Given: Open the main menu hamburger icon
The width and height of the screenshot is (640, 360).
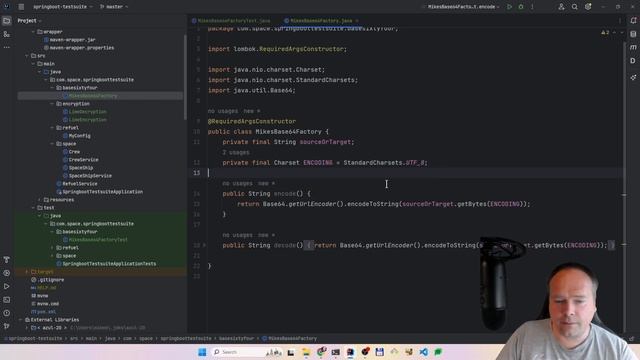Looking at the screenshot, I should click(21, 7).
